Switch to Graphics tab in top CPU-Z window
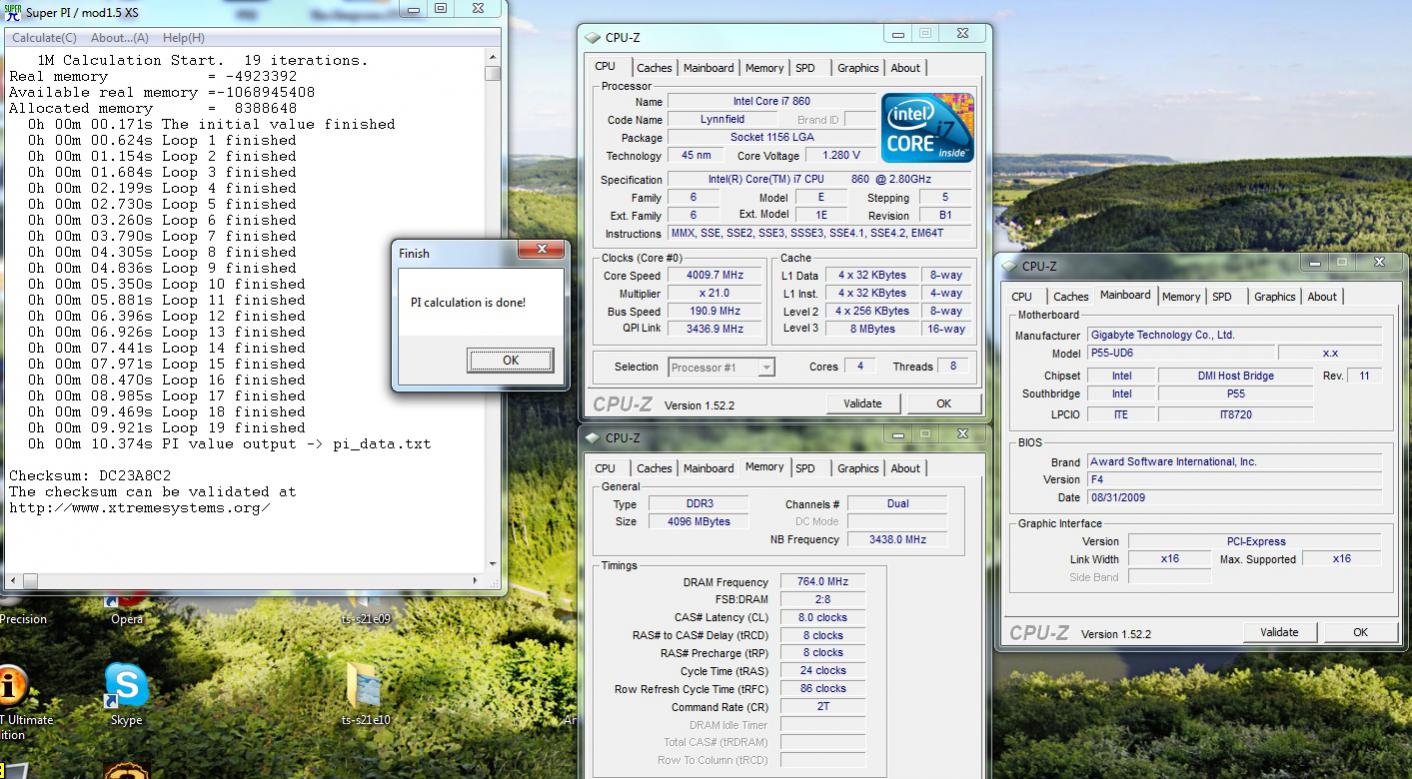This screenshot has width=1412, height=779. pos(858,68)
